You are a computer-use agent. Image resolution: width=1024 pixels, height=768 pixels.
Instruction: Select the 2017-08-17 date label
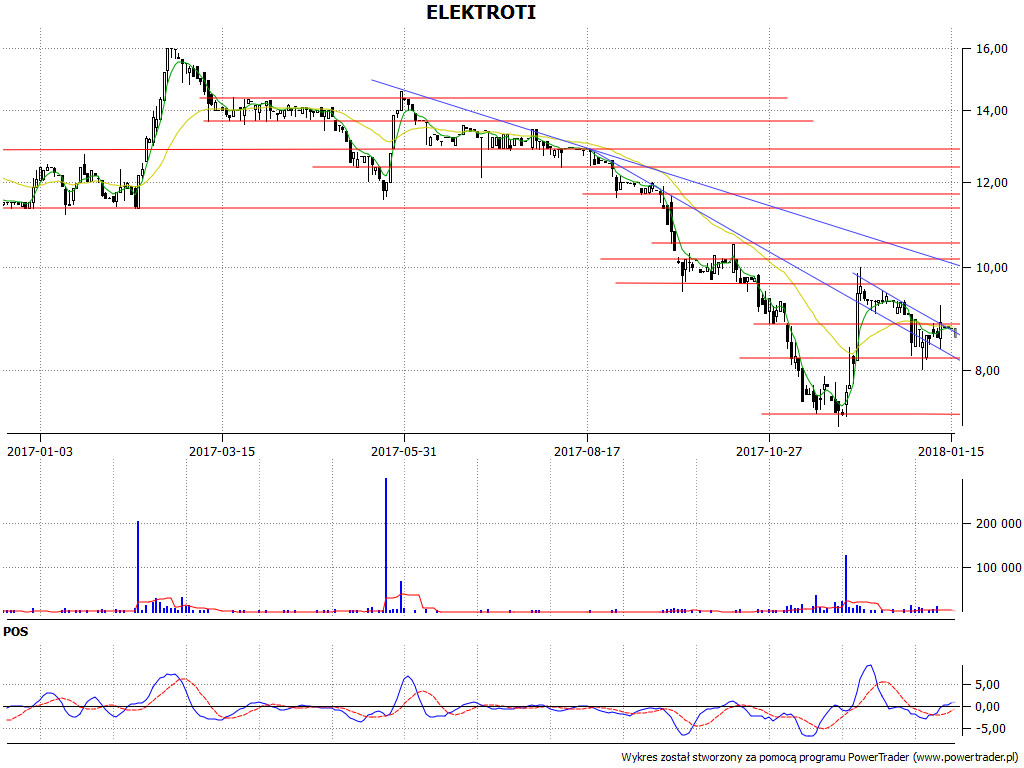[586, 451]
